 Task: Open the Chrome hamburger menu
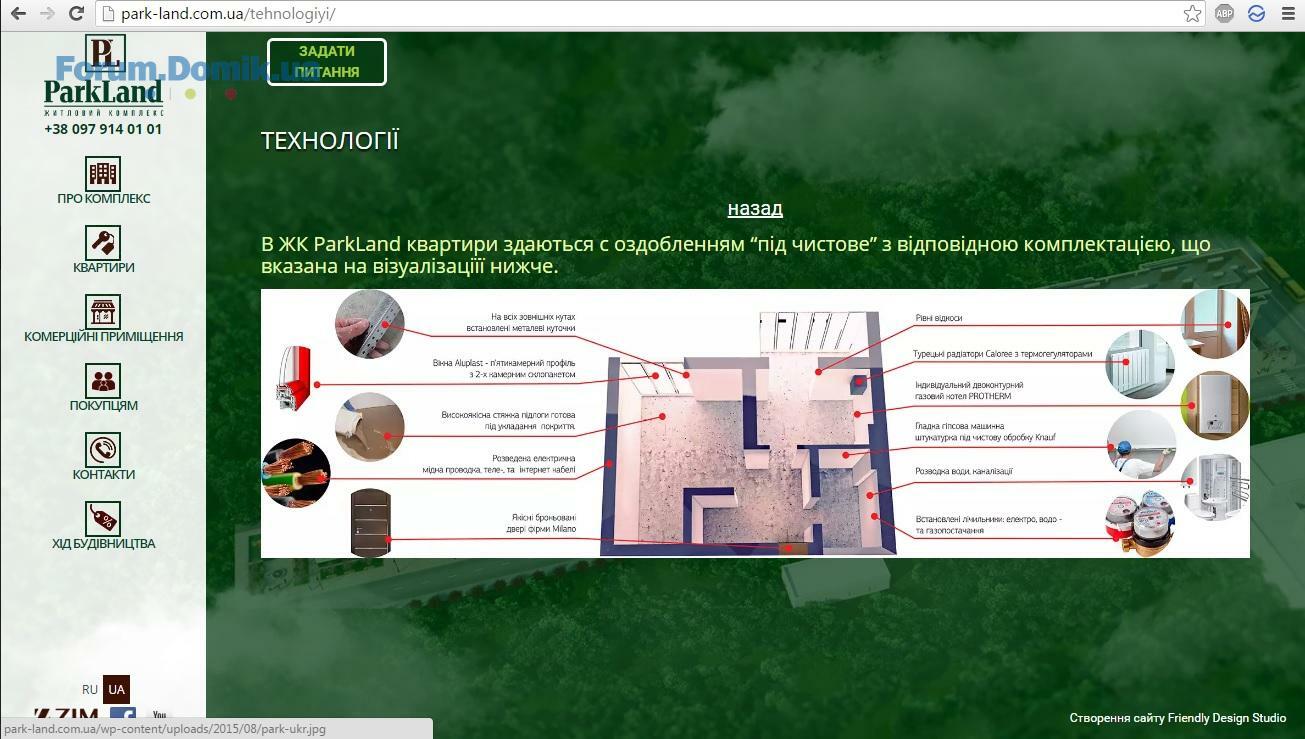tap(1287, 13)
